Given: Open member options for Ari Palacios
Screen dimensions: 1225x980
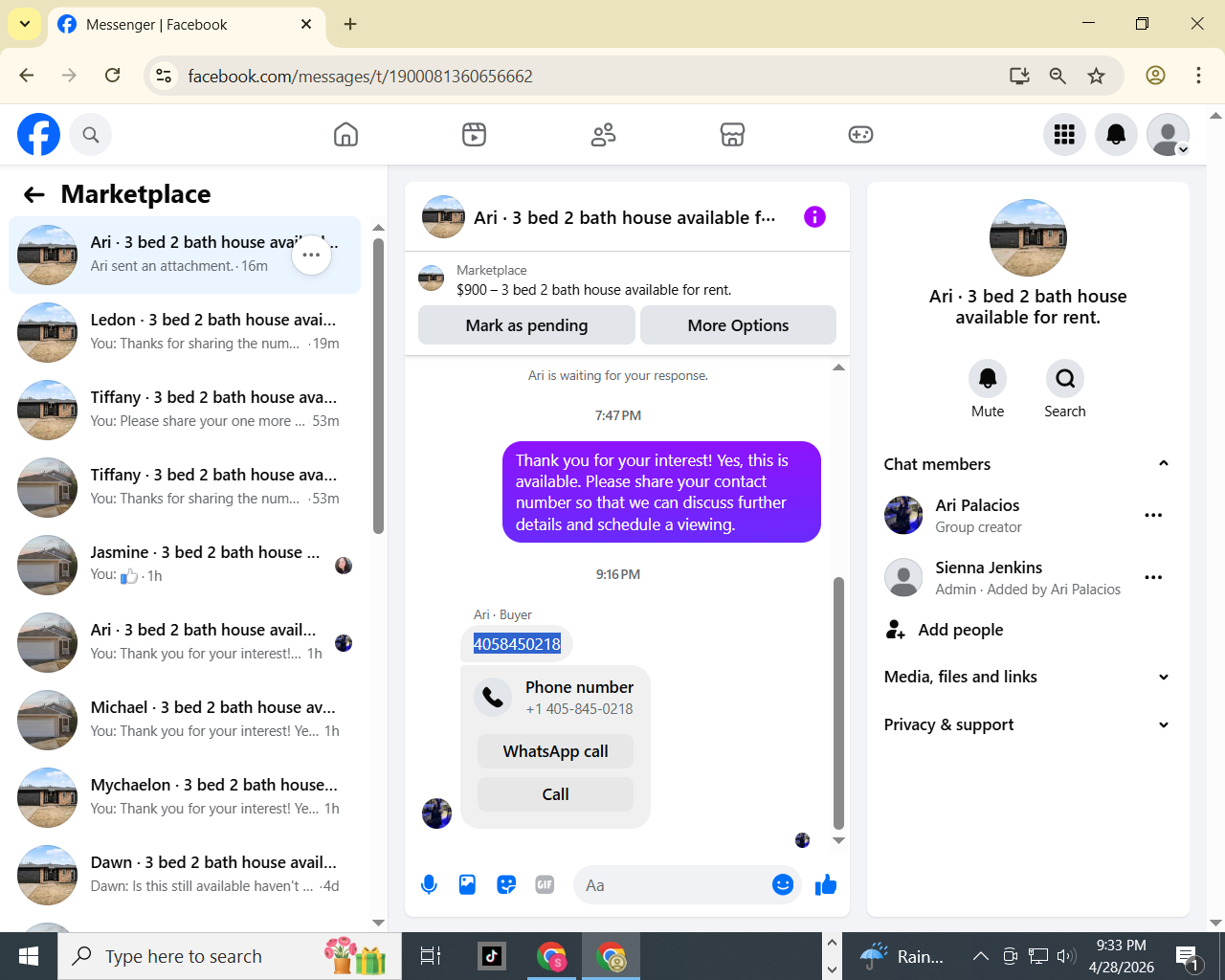Looking at the screenshot, I should (x=1153, y=515).
